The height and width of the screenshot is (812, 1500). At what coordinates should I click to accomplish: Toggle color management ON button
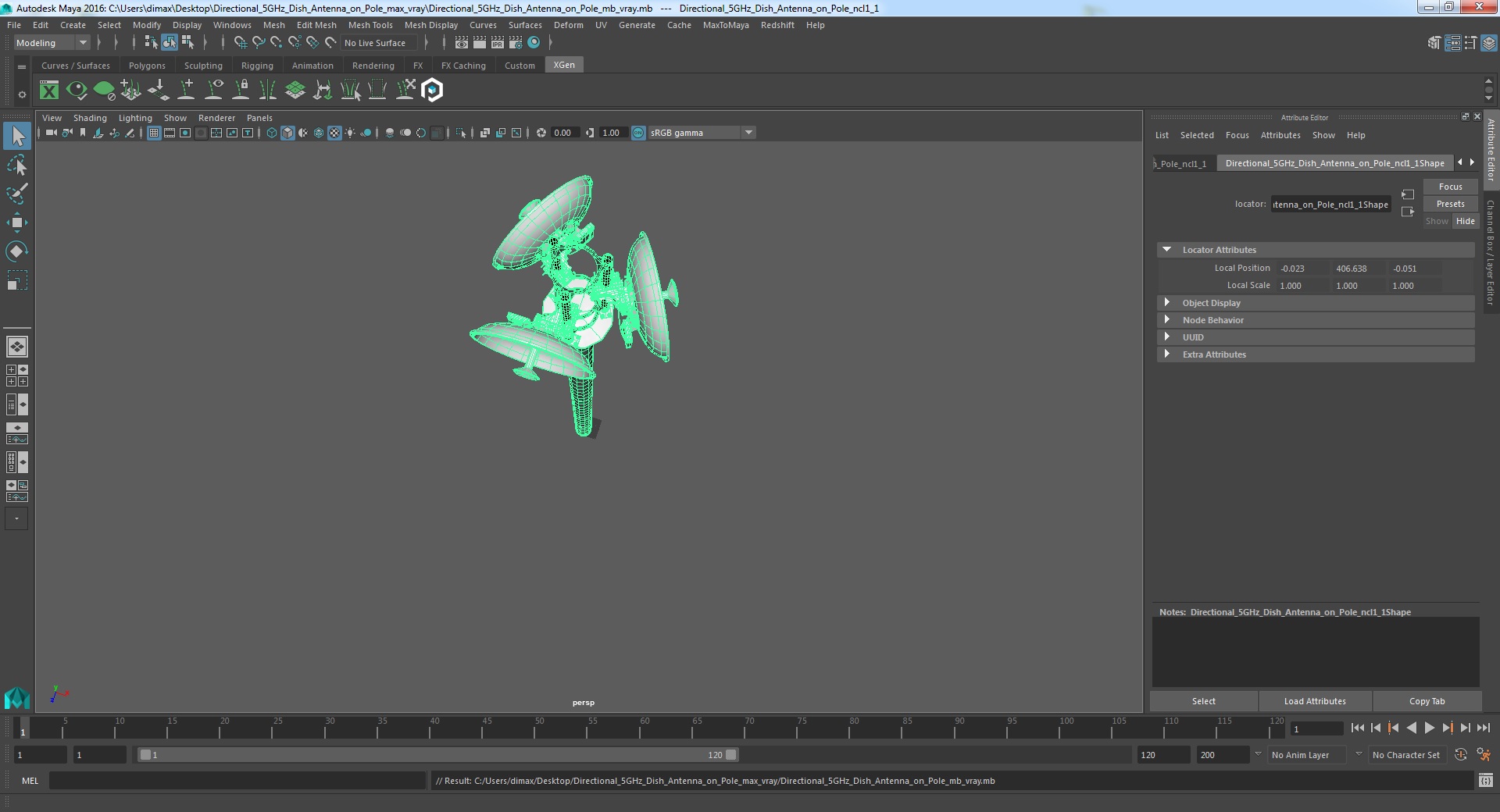[x=638, y=133]
